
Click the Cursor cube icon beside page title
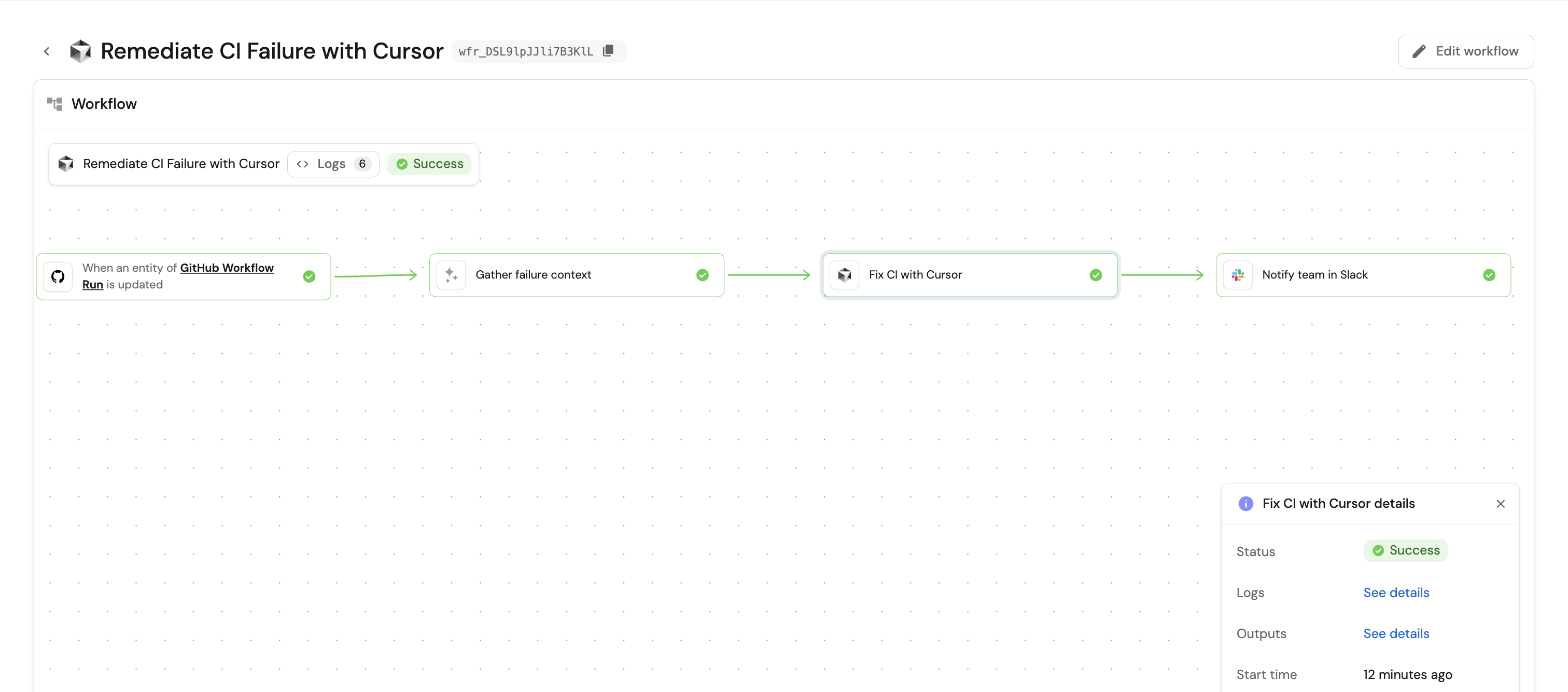[80, 51]
